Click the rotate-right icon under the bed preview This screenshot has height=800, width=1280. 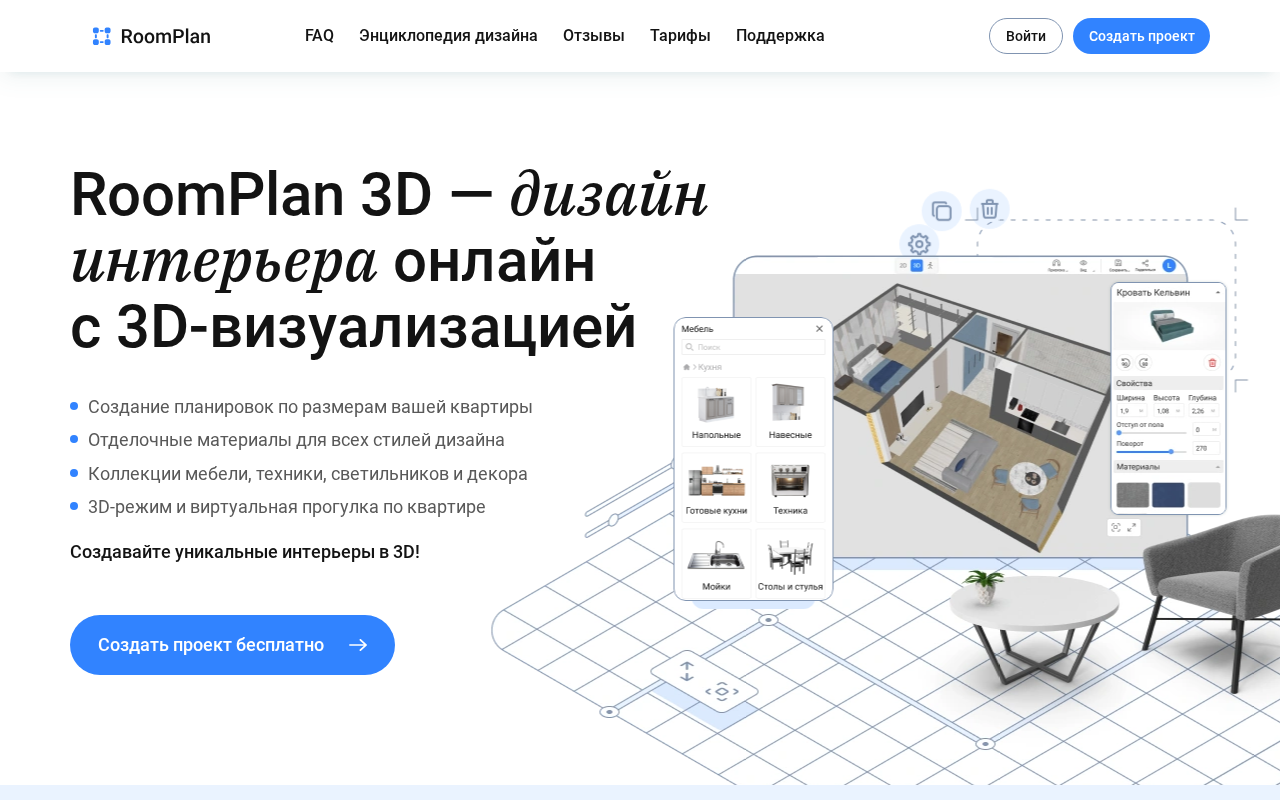pos(1144,363)
